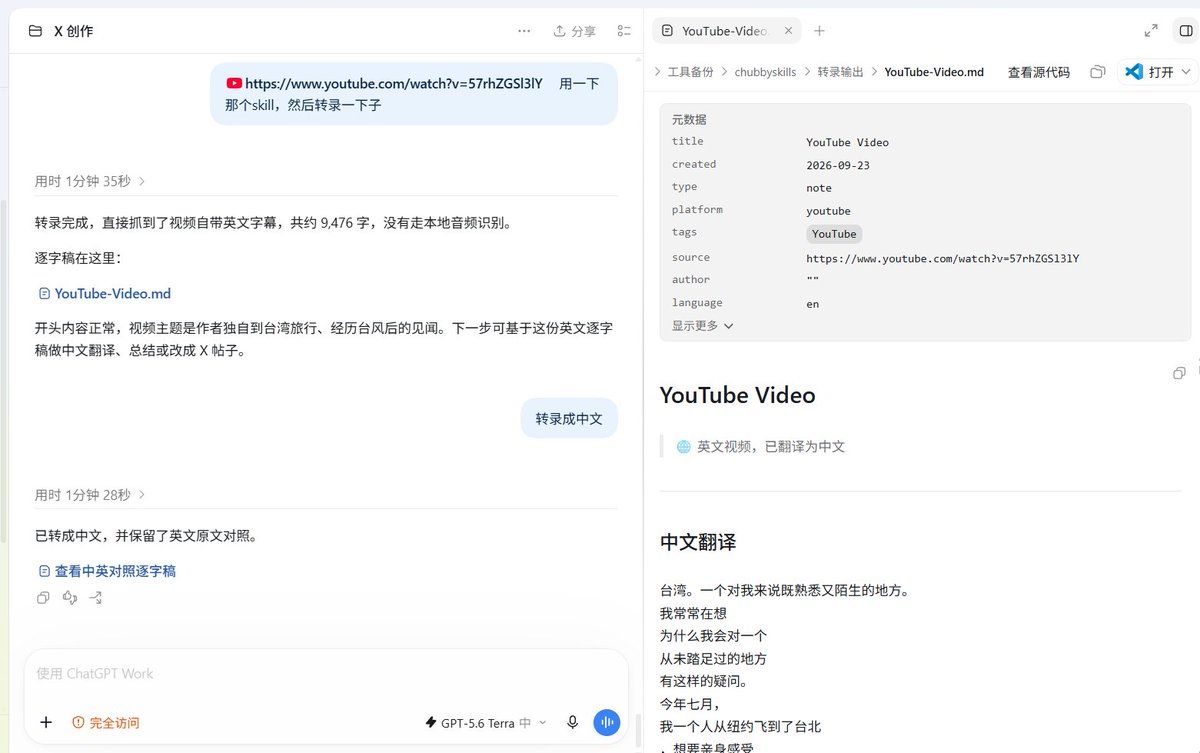The height and width of the screenshot is (753, 1200).
Task: Expand 用时 1分钟 28秒 details
Action: point(90,495)
